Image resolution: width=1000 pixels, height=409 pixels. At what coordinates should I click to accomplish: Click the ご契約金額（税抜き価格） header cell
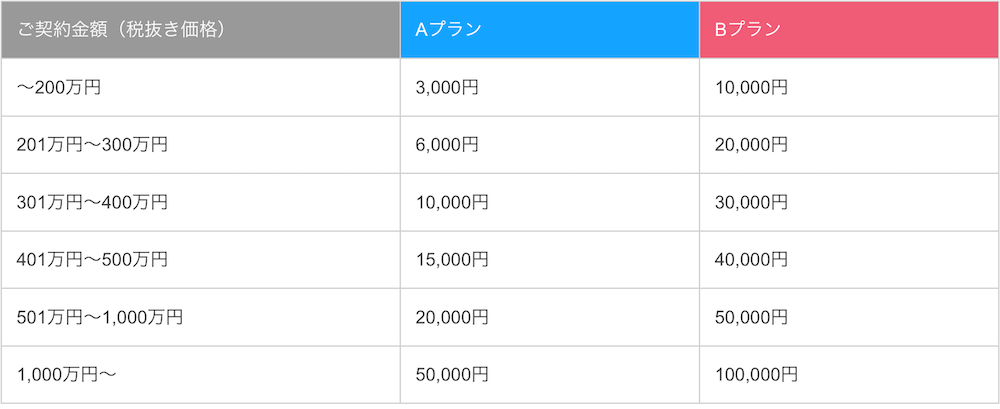pyautogui.click(x=201, y=29)
